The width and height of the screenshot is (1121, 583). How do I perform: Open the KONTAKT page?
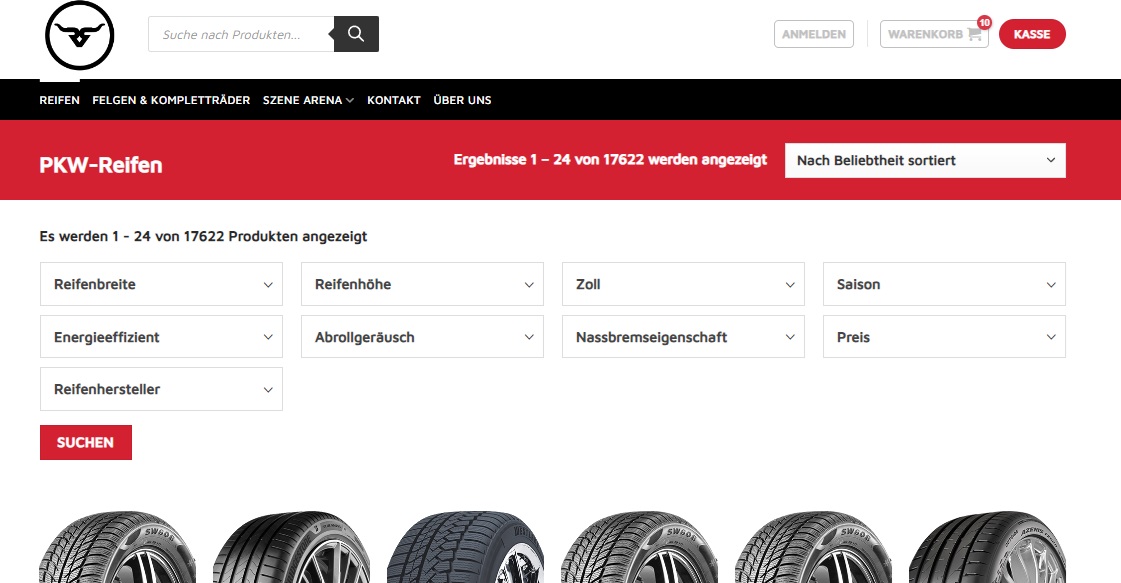click(x=394, y=100)
